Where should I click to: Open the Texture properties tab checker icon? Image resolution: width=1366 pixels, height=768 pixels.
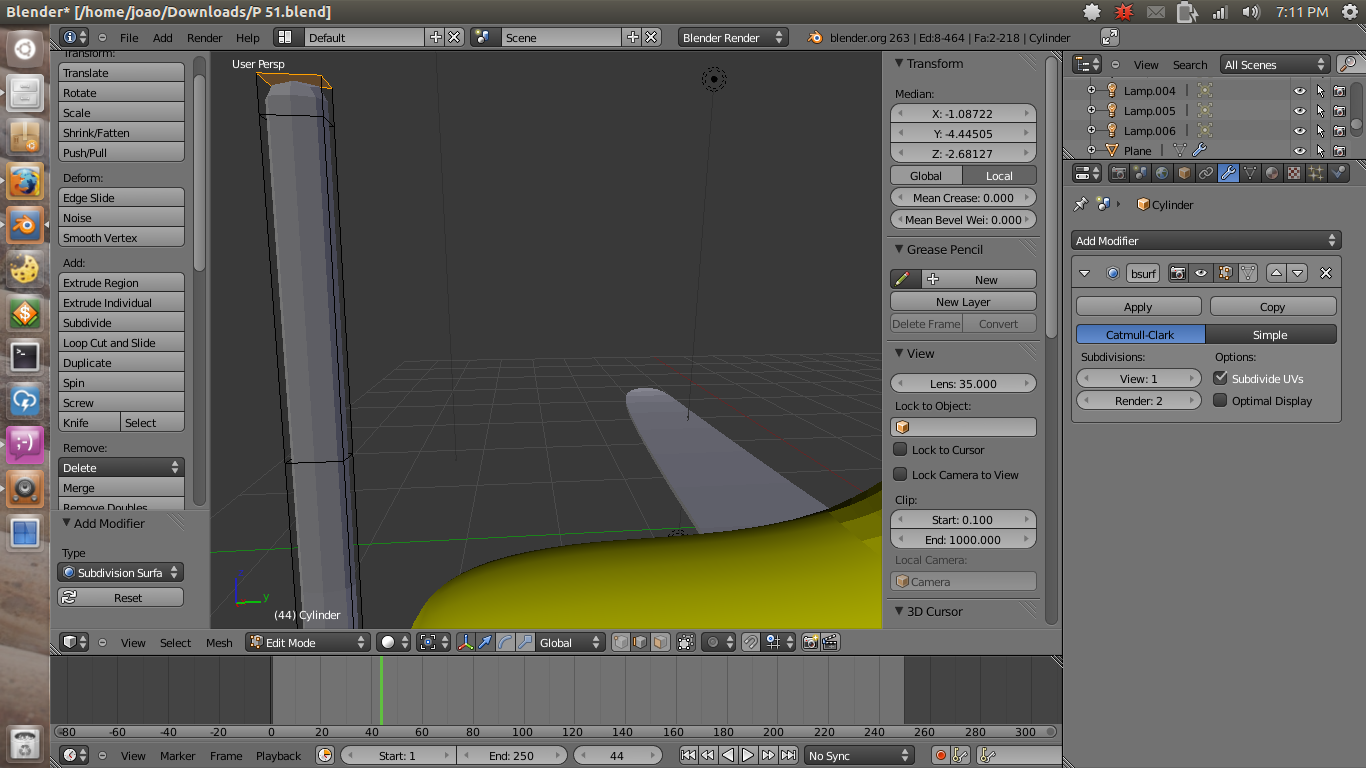tap(1294, 173)
